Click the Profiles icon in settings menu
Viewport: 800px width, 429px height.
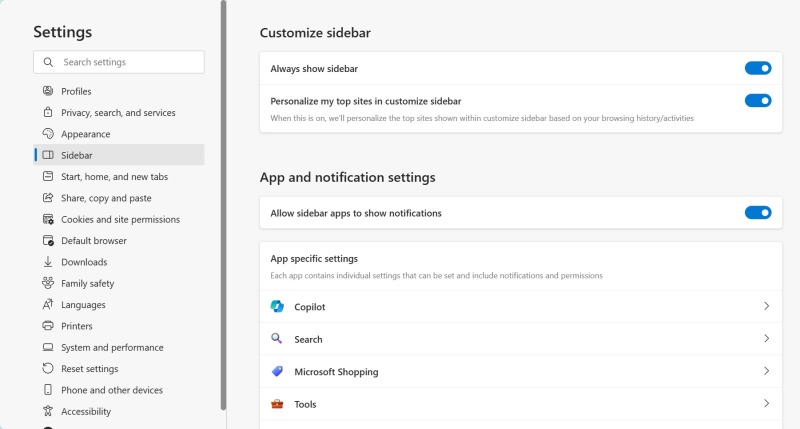click(x=48, y=91)
